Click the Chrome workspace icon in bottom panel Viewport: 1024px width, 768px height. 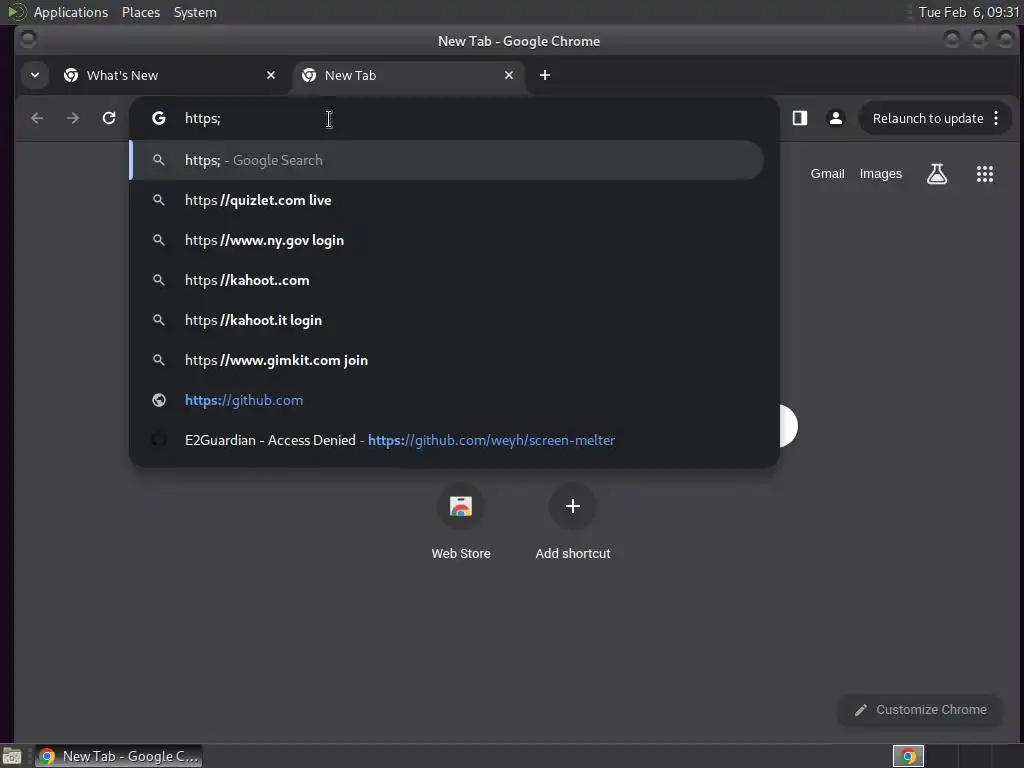[x=908, y=756]
